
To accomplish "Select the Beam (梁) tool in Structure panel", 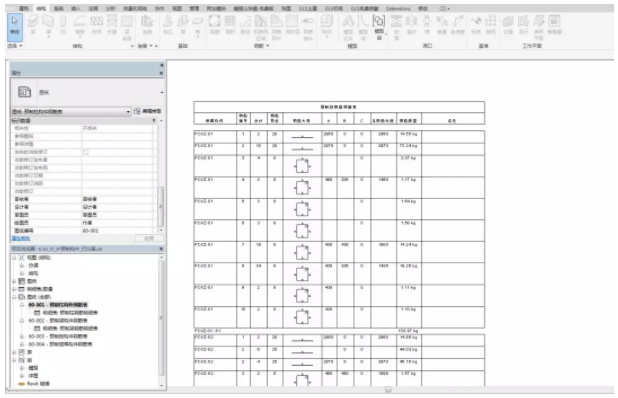I will 33,25.
